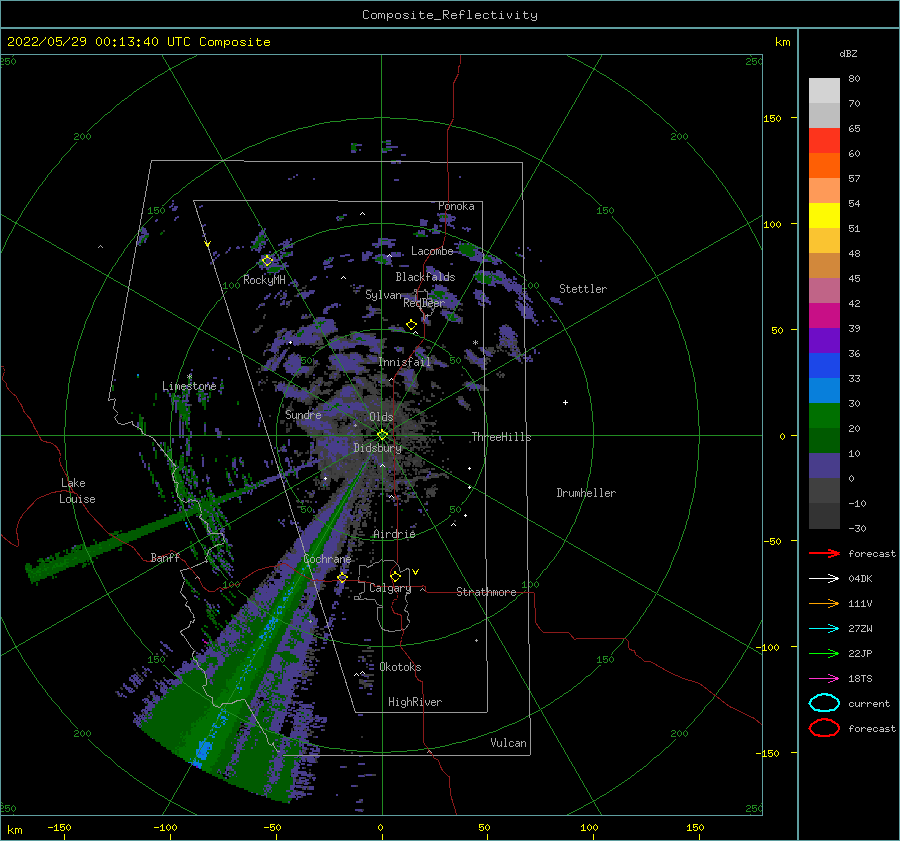Click the yellow diamond marker above Calgary
Screen dimensions: 900x841
[x=395, y=576]
